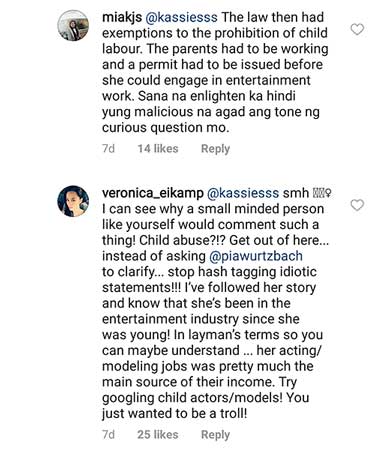View the 14 likes list
Screen dimensions: 381x449
[x=158, y=148]
